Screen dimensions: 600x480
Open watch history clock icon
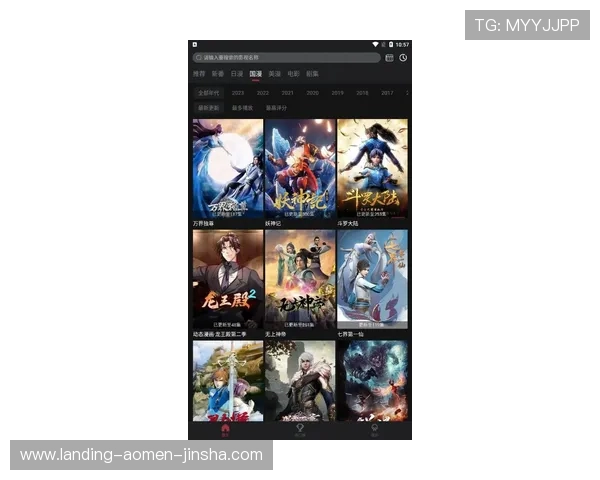coord(403,58)
